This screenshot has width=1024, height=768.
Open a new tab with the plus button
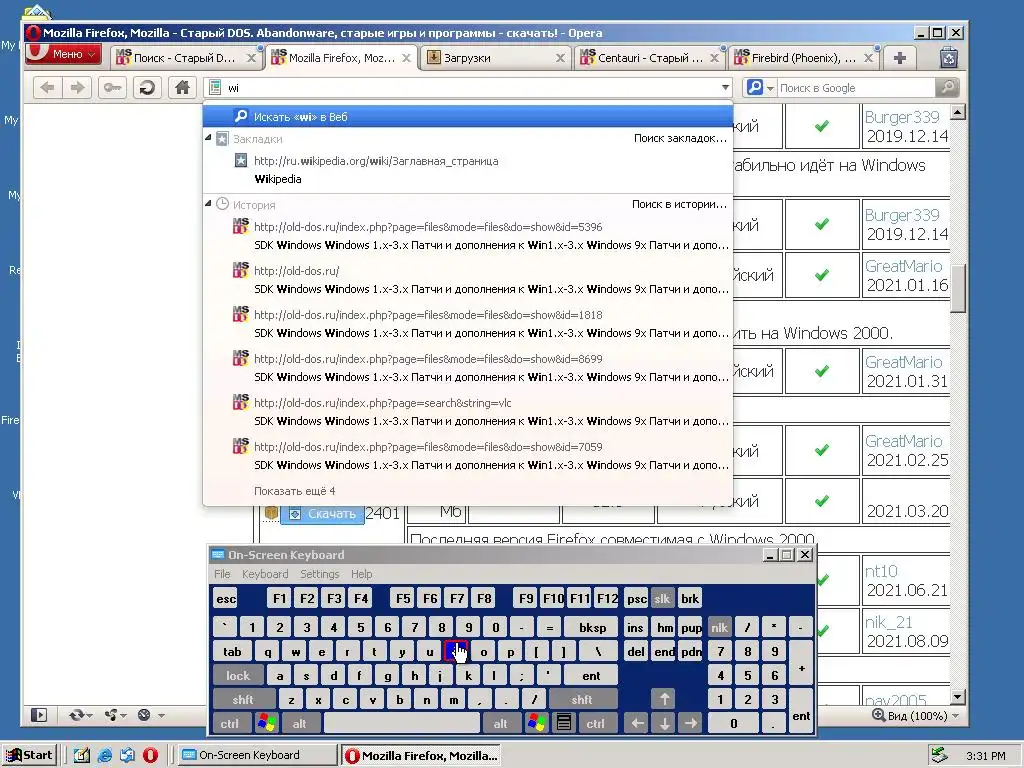[899, 58]
